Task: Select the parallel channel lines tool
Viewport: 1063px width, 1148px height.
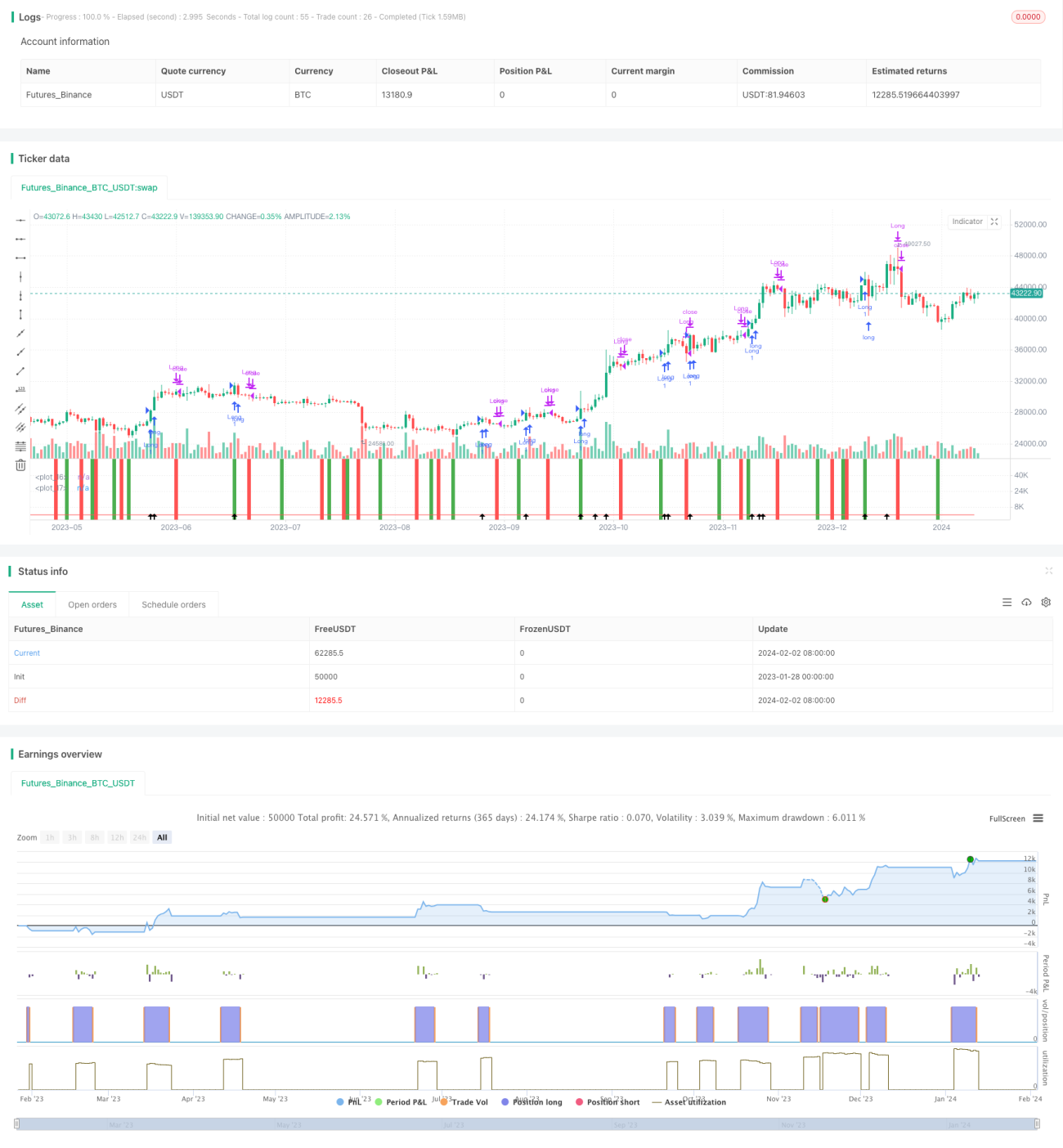Action: [x=20, y=408]
